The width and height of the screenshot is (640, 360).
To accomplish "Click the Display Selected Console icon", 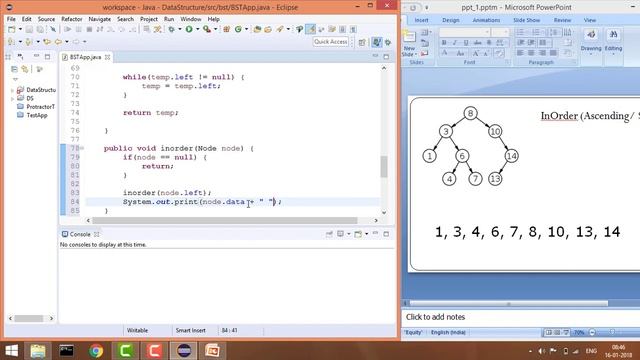I will click(340, 234).
